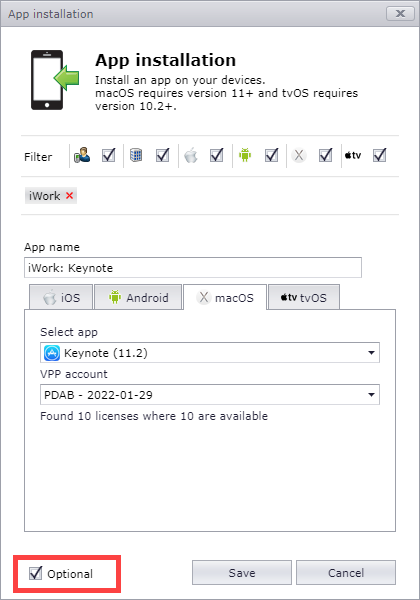
Task: Click the enterprise building filter icon
Action: click(x=136, y=155)
